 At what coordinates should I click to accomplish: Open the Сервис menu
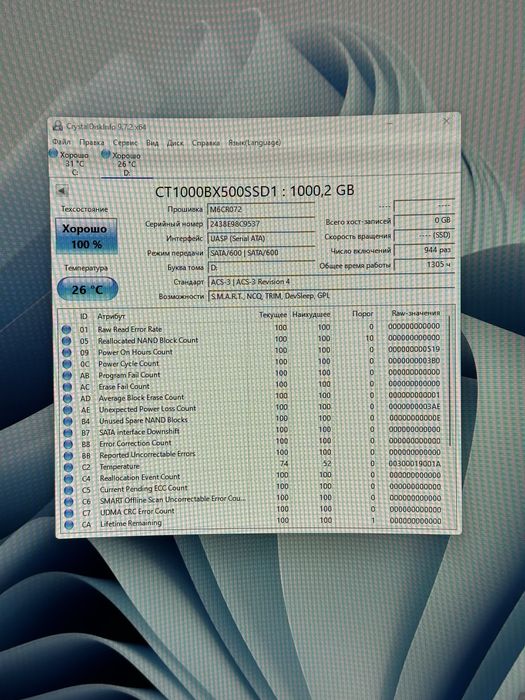(x=125, y=142)
